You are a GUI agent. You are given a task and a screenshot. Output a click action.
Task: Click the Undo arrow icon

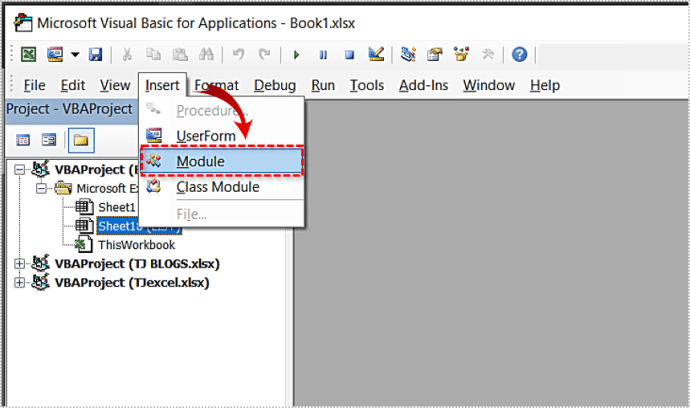click(239, 55)
